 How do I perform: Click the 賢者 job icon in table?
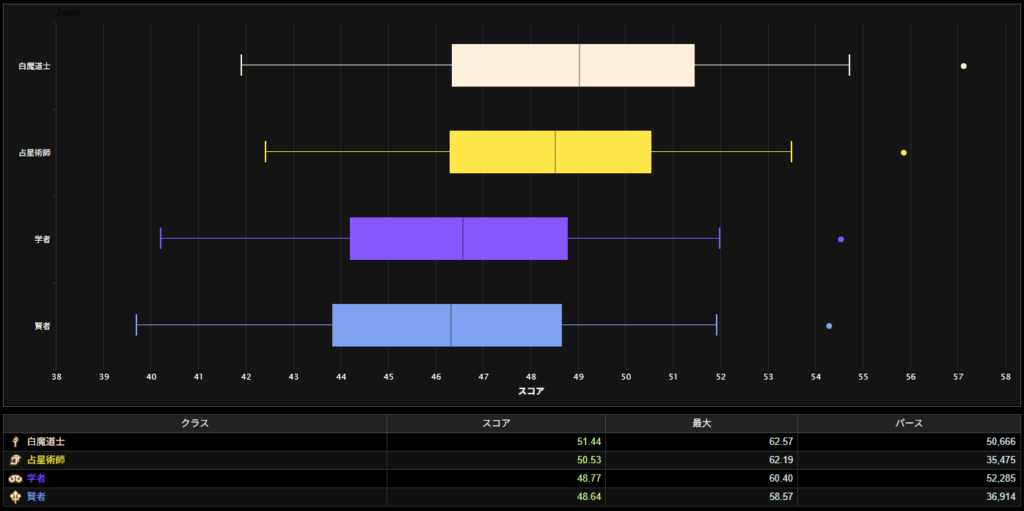pos(15,496)
